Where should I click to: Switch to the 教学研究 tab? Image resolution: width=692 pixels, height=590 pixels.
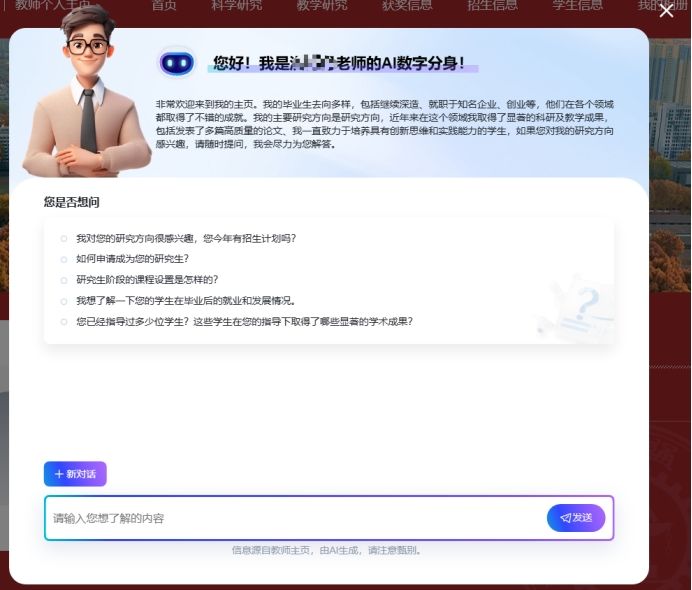click(x=322, y=5)
